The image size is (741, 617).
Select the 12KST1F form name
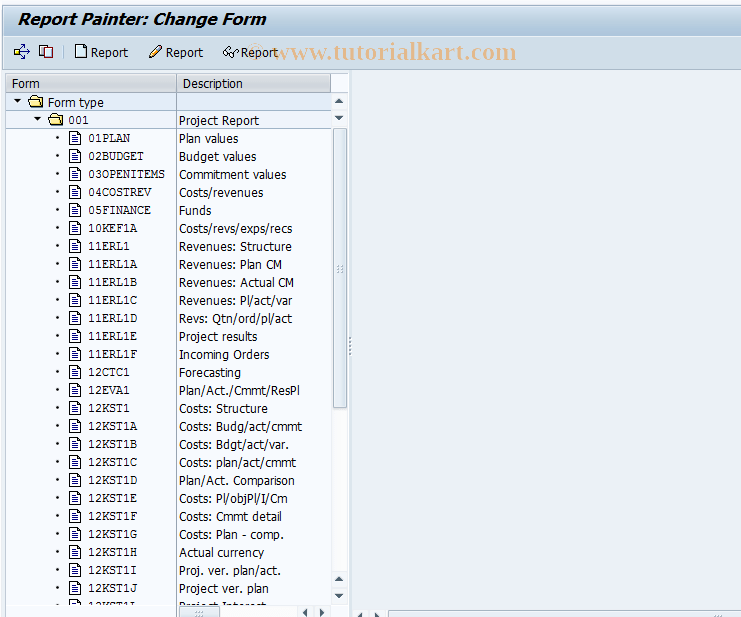pos(112,516)
